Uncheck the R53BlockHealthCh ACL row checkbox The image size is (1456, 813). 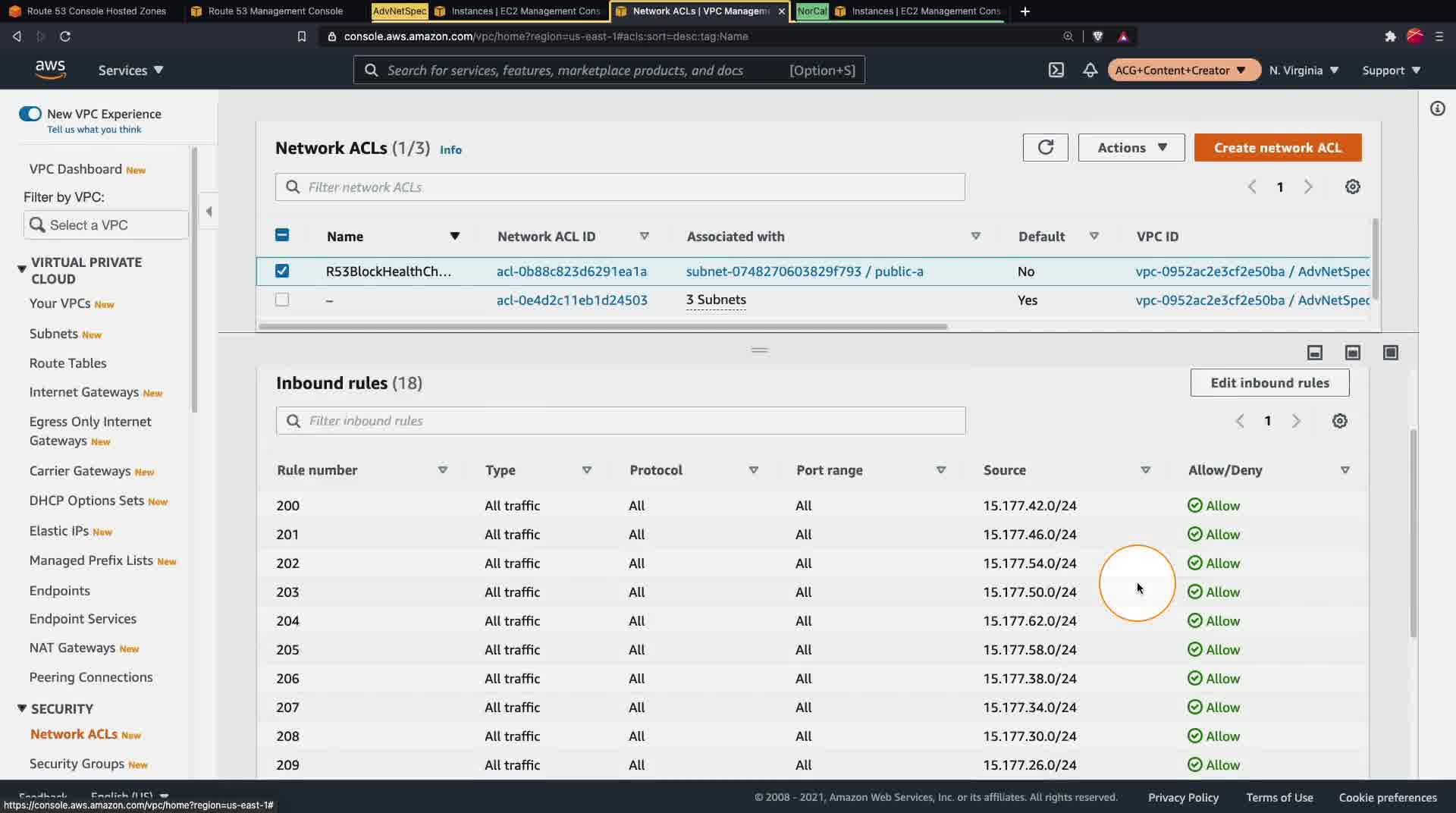coord(282,271)
